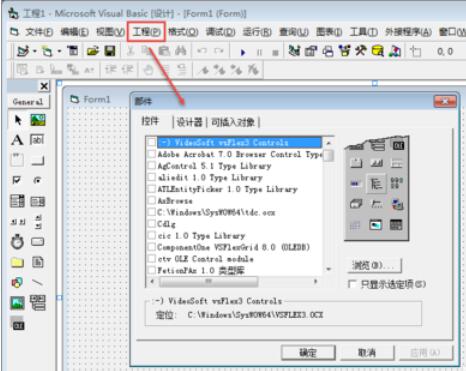466x371 pixels.
Task: Open the 调试(D) menu
Action: [x=221, y=32]
